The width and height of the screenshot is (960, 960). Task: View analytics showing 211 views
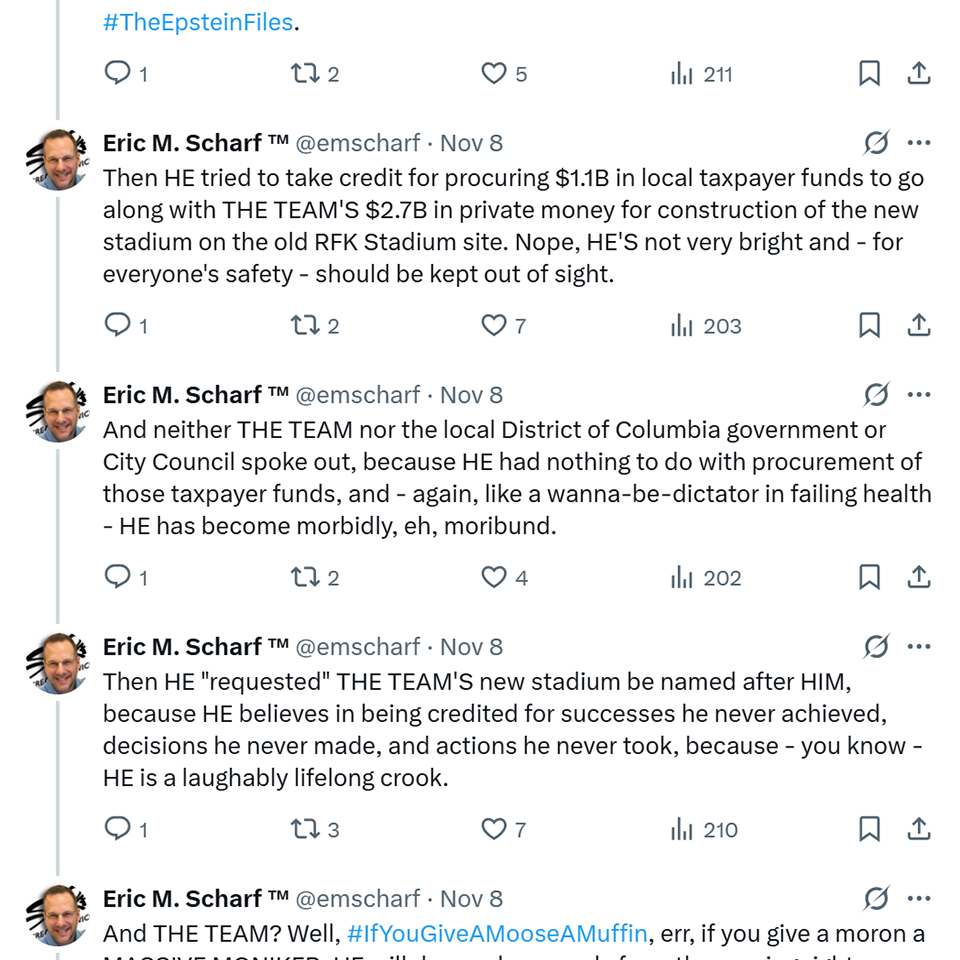[x=702, y=73]
